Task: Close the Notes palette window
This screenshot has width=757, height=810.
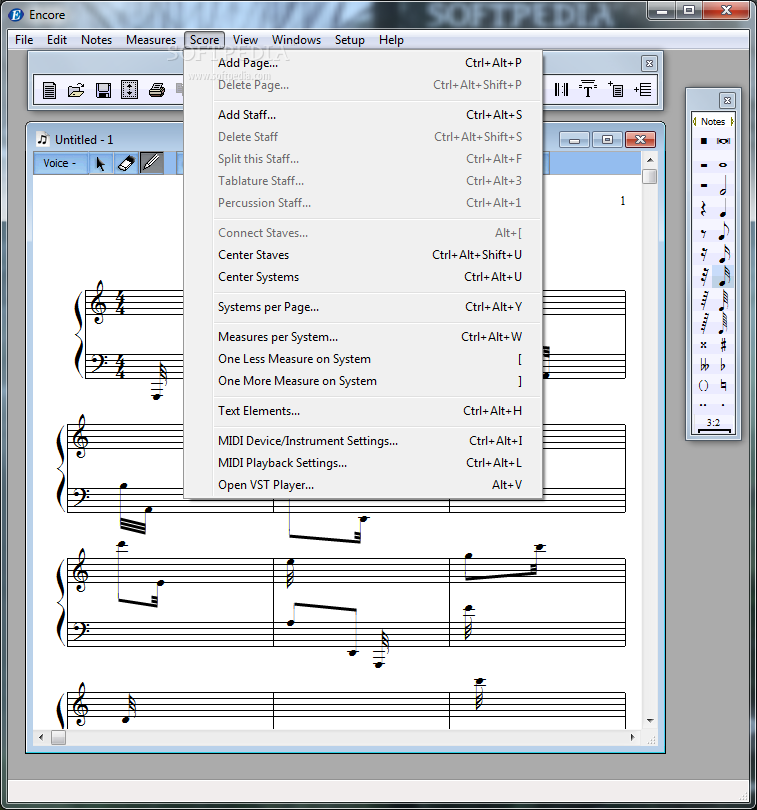Action: point(727,100)
